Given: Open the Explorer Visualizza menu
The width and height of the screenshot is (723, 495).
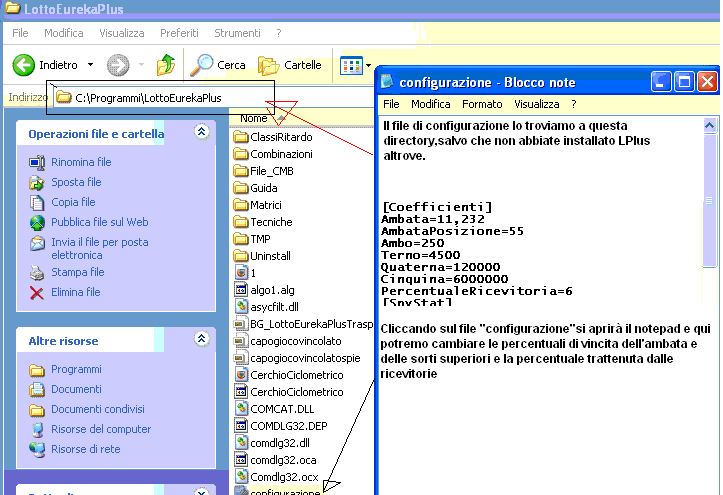Looking at the screenshot, I should coord(122,33).
